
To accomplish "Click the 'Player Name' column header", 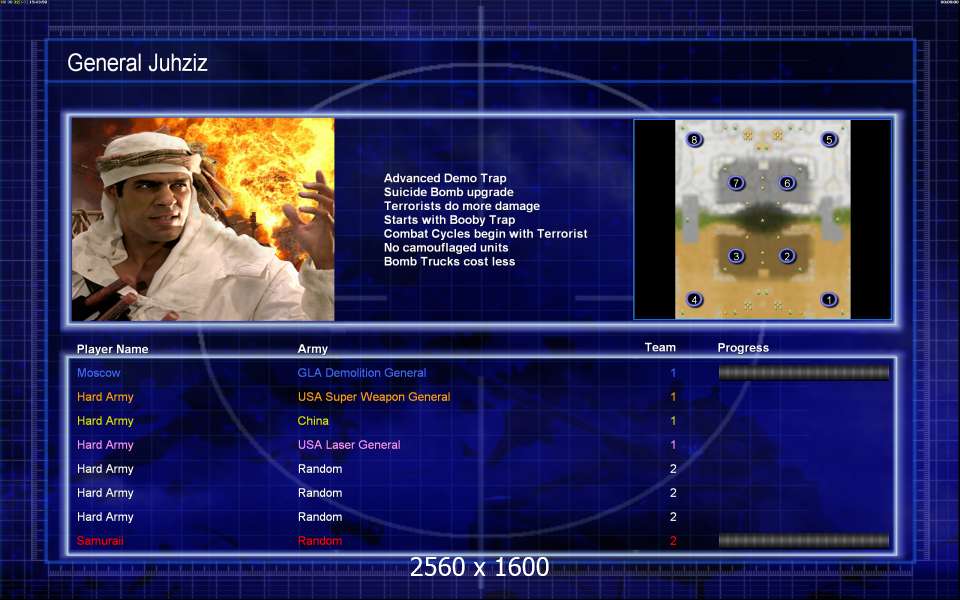I will coord(113,349).
